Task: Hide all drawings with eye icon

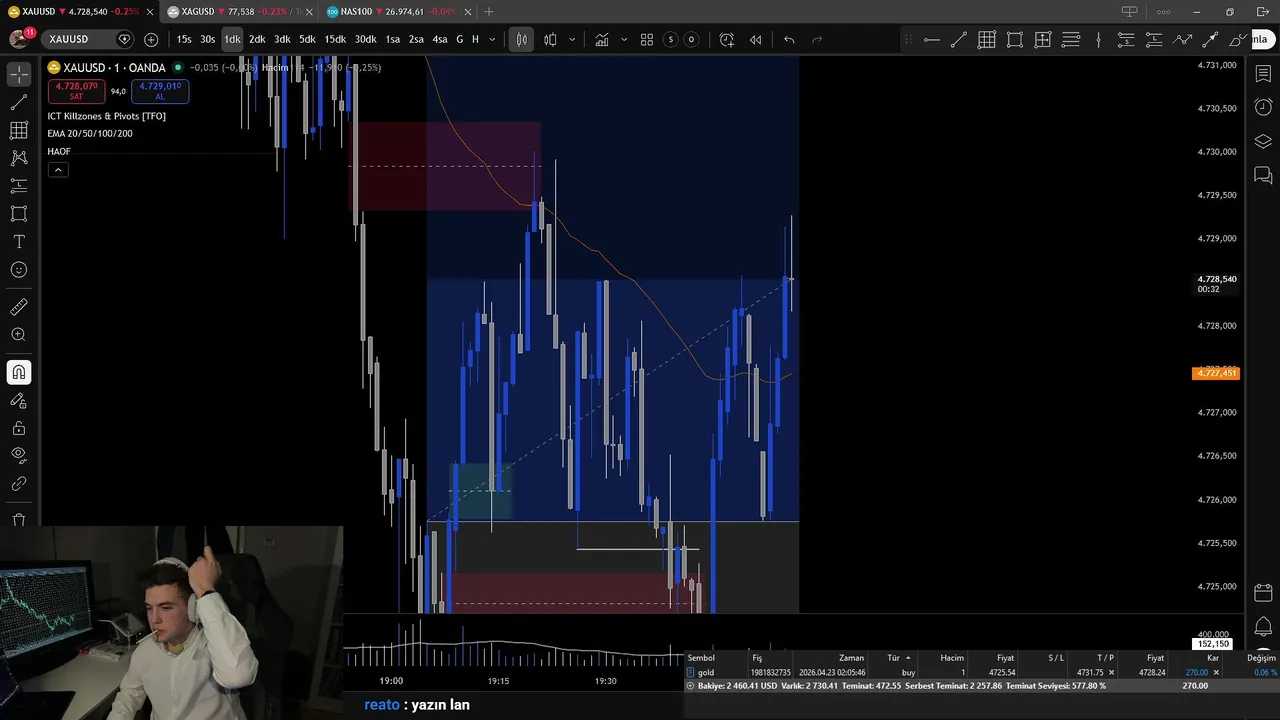Action: [19, 456]
